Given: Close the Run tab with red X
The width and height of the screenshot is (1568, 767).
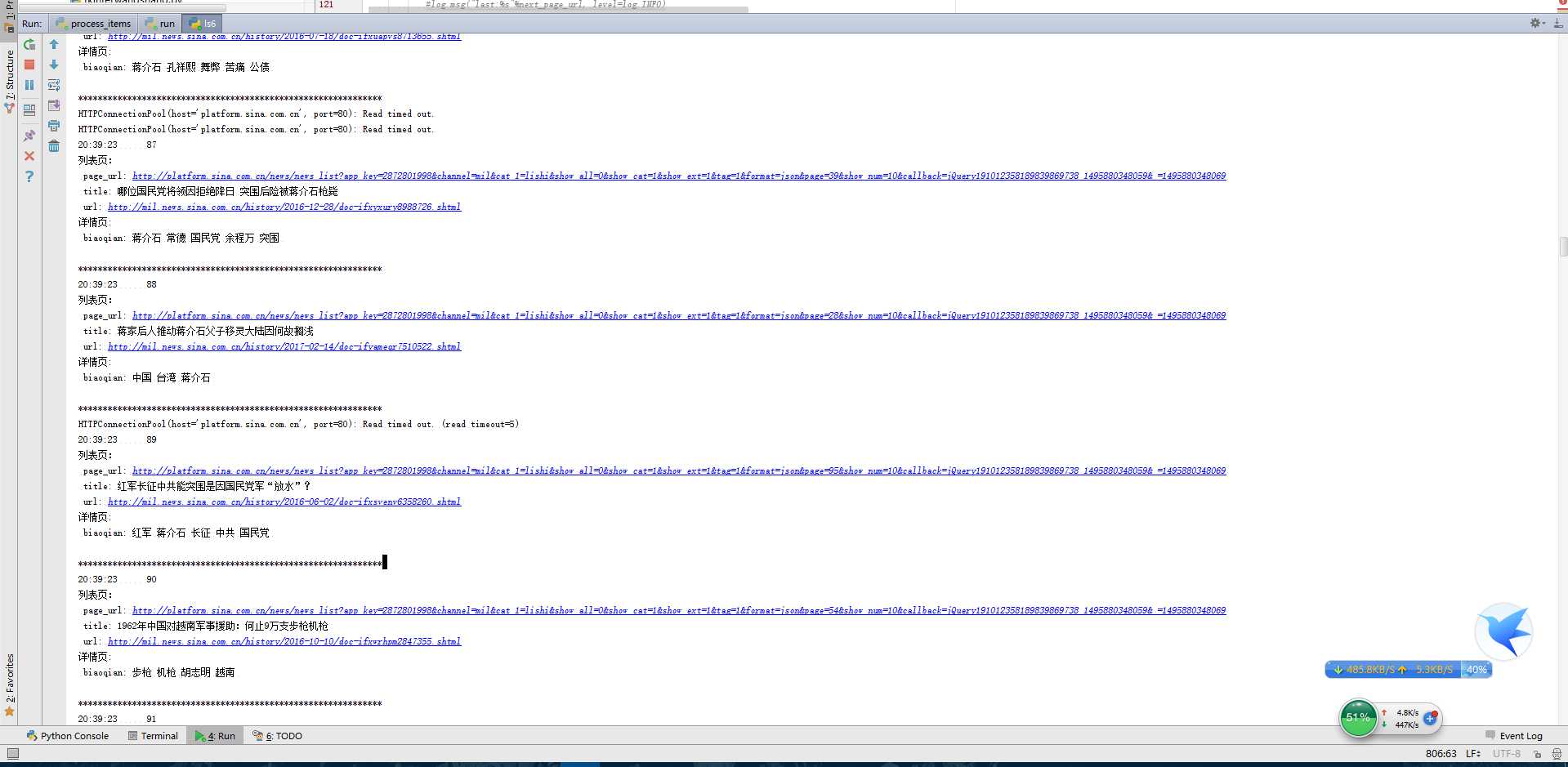Looking at the screenshot, I should (29, 156).
